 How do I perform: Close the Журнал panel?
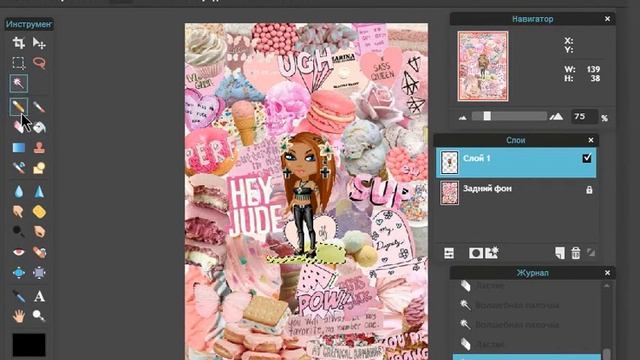coord(607,273)
